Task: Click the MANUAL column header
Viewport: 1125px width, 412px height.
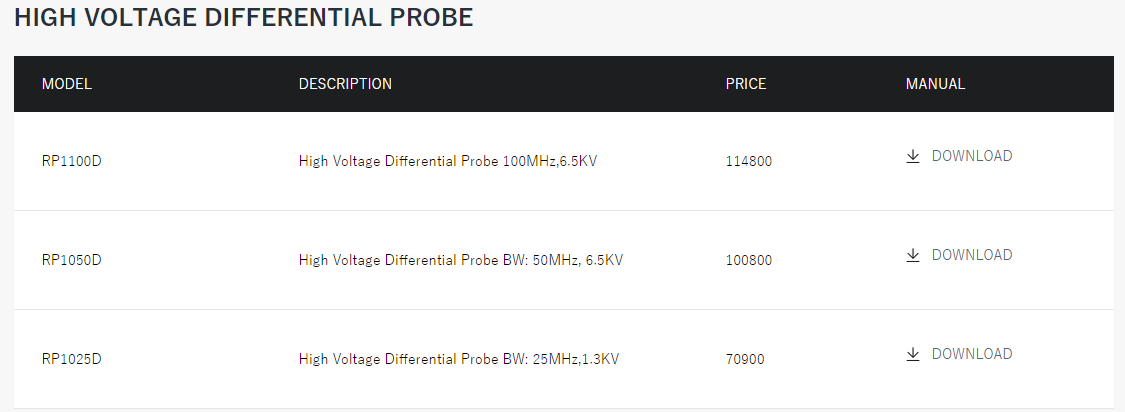Action: pos(935,84)
